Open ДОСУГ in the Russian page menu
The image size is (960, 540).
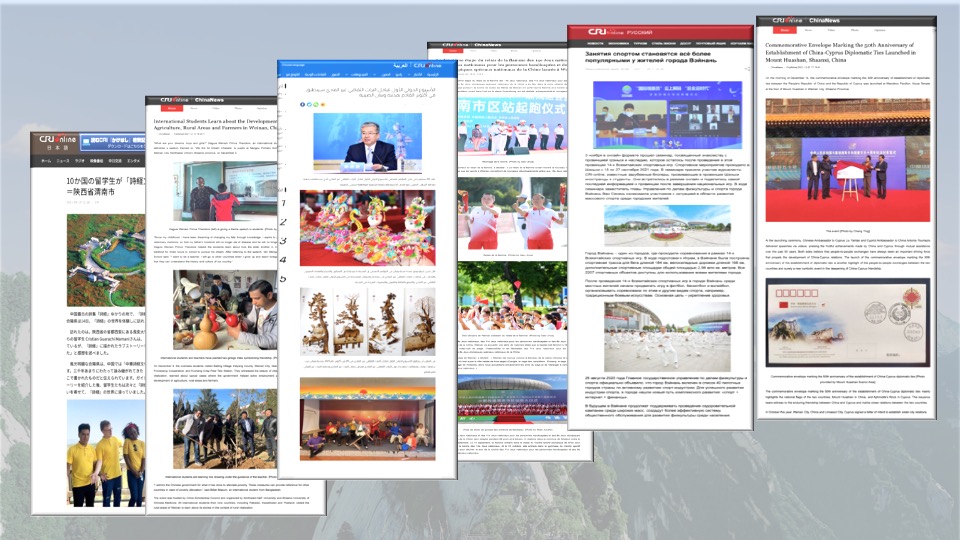pos(685,43)
